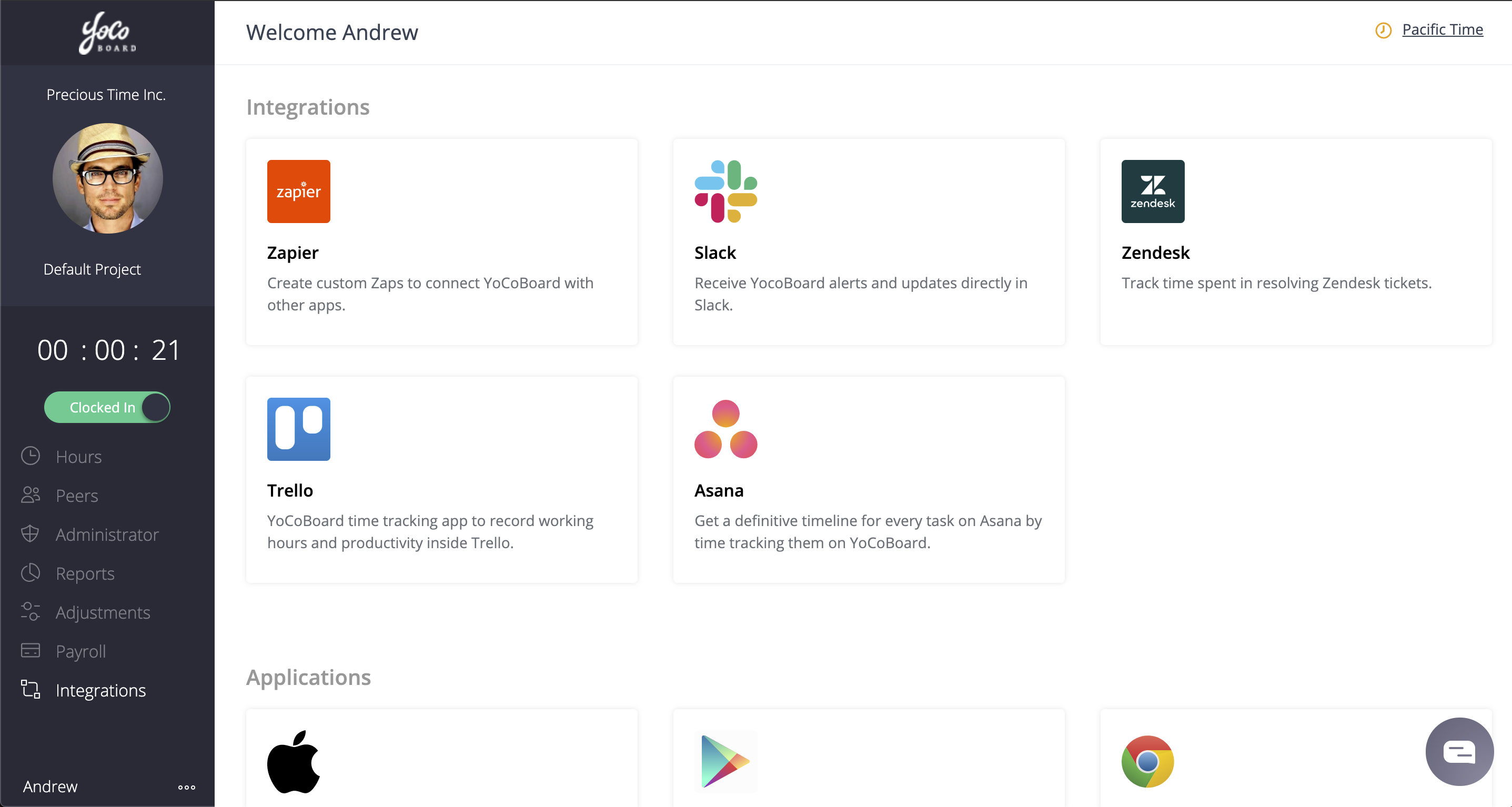Click the Trello integration icon

click(298, 429)
